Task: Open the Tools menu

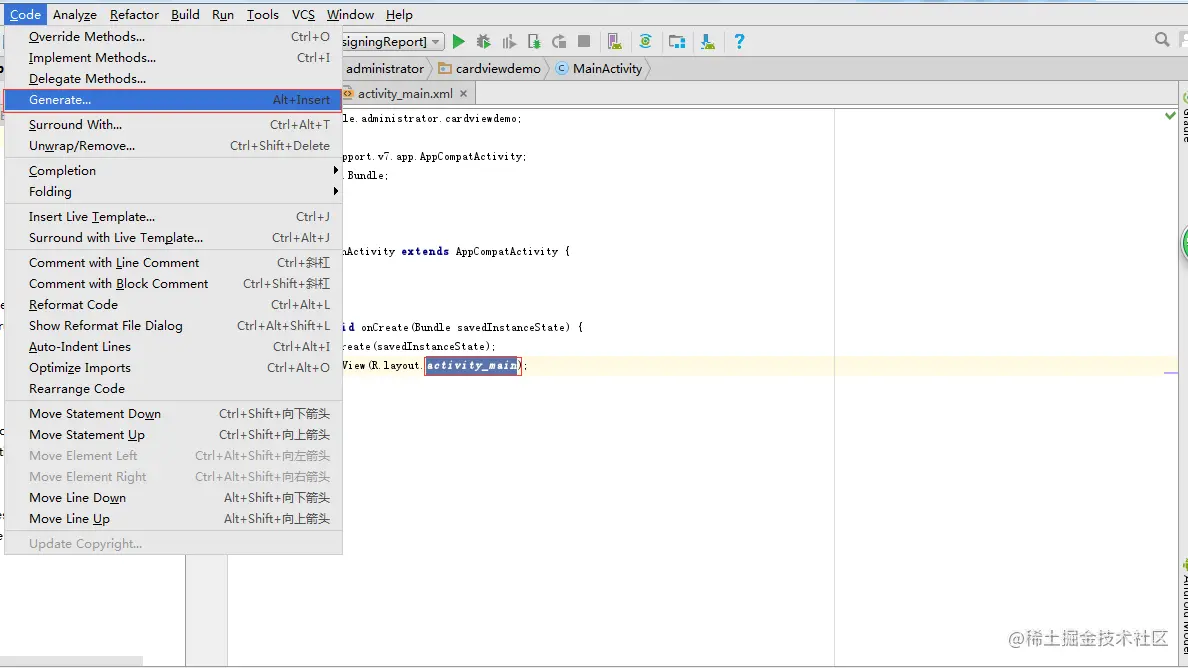Action: tap(262, 14)
